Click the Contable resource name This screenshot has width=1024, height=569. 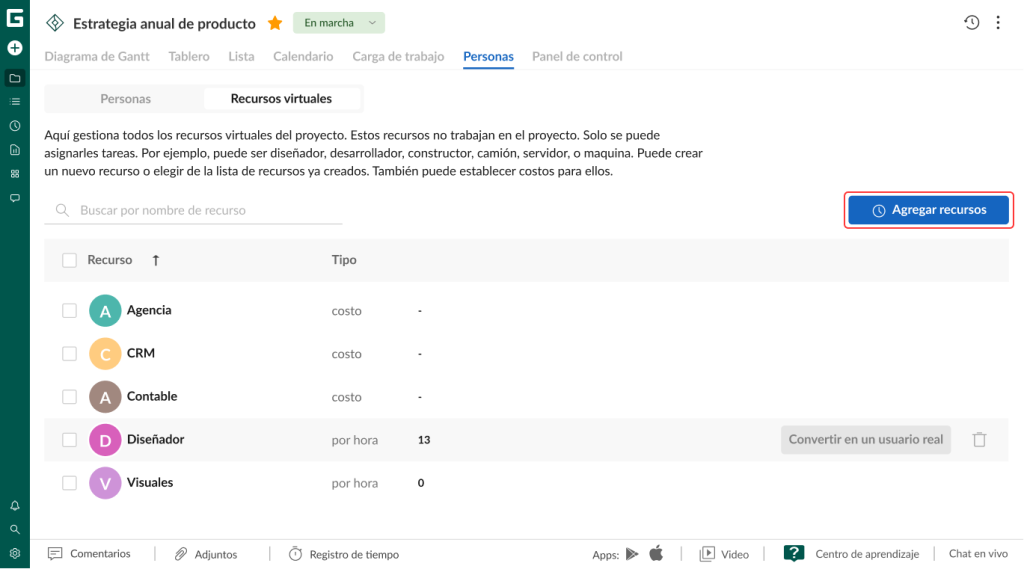tap(152, 397)
